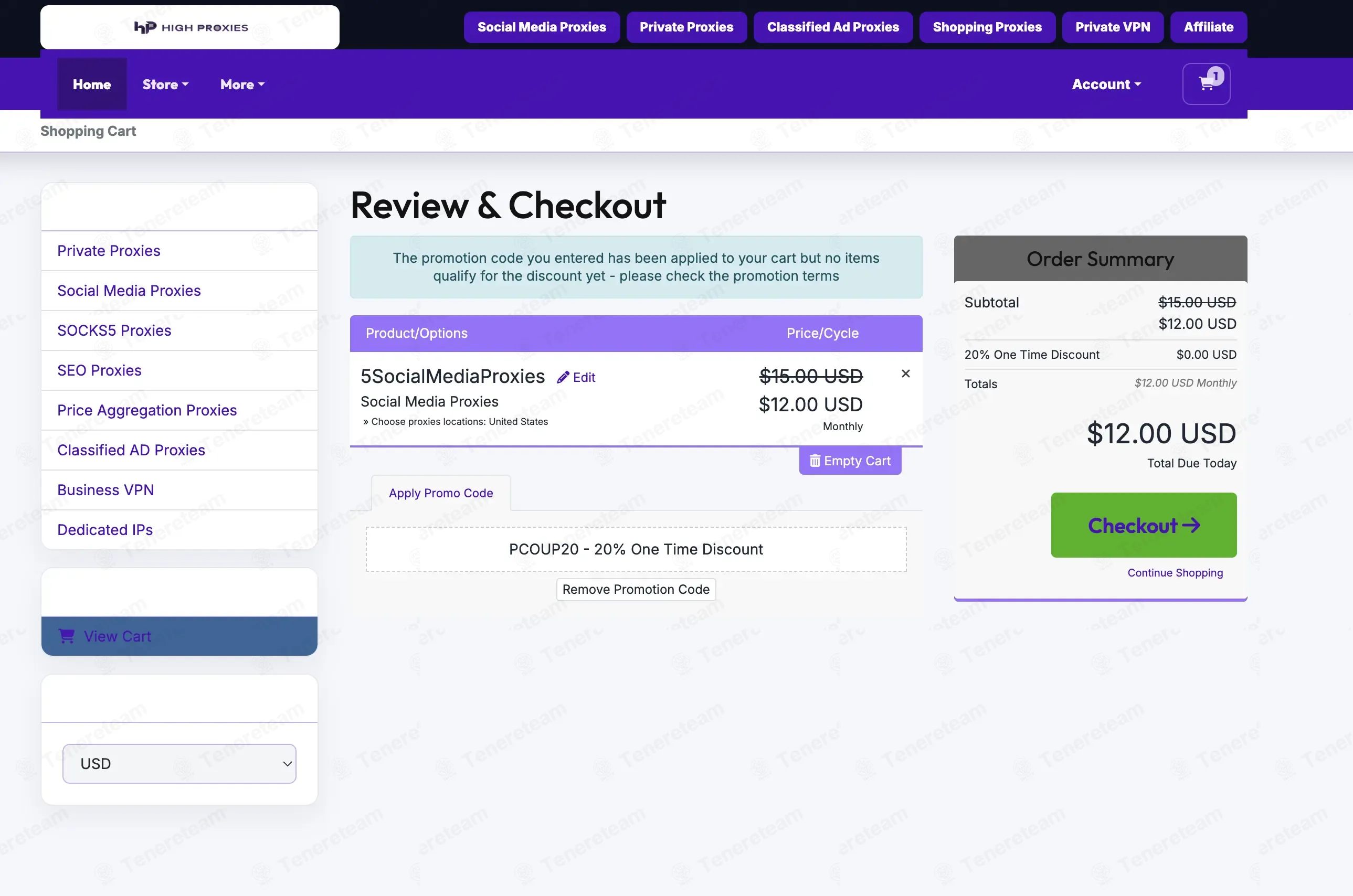This screenshot has height=896, width=1353.
Task: Click the pencil Edit icon for 5SocialMediaProxies
Action: point(576,377)
